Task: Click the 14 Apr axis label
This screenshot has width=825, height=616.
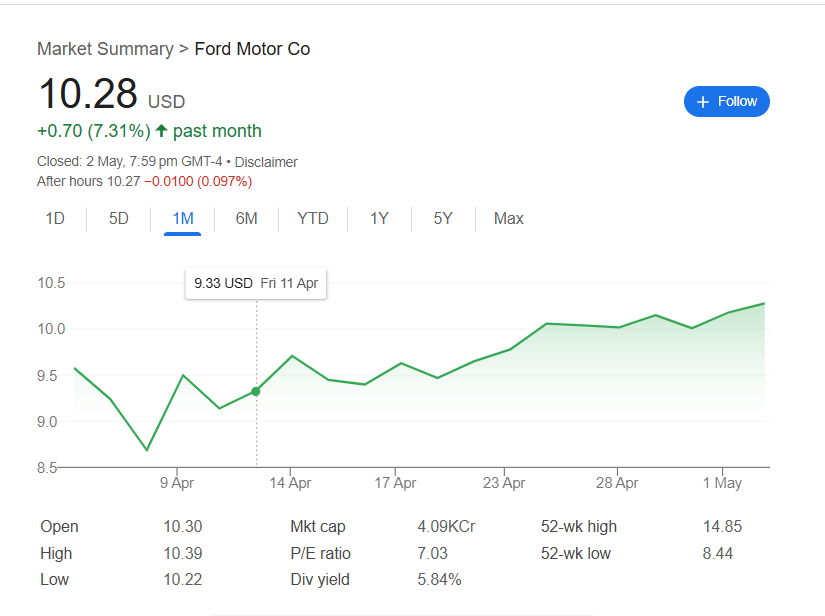Action: tap(290, 482)
